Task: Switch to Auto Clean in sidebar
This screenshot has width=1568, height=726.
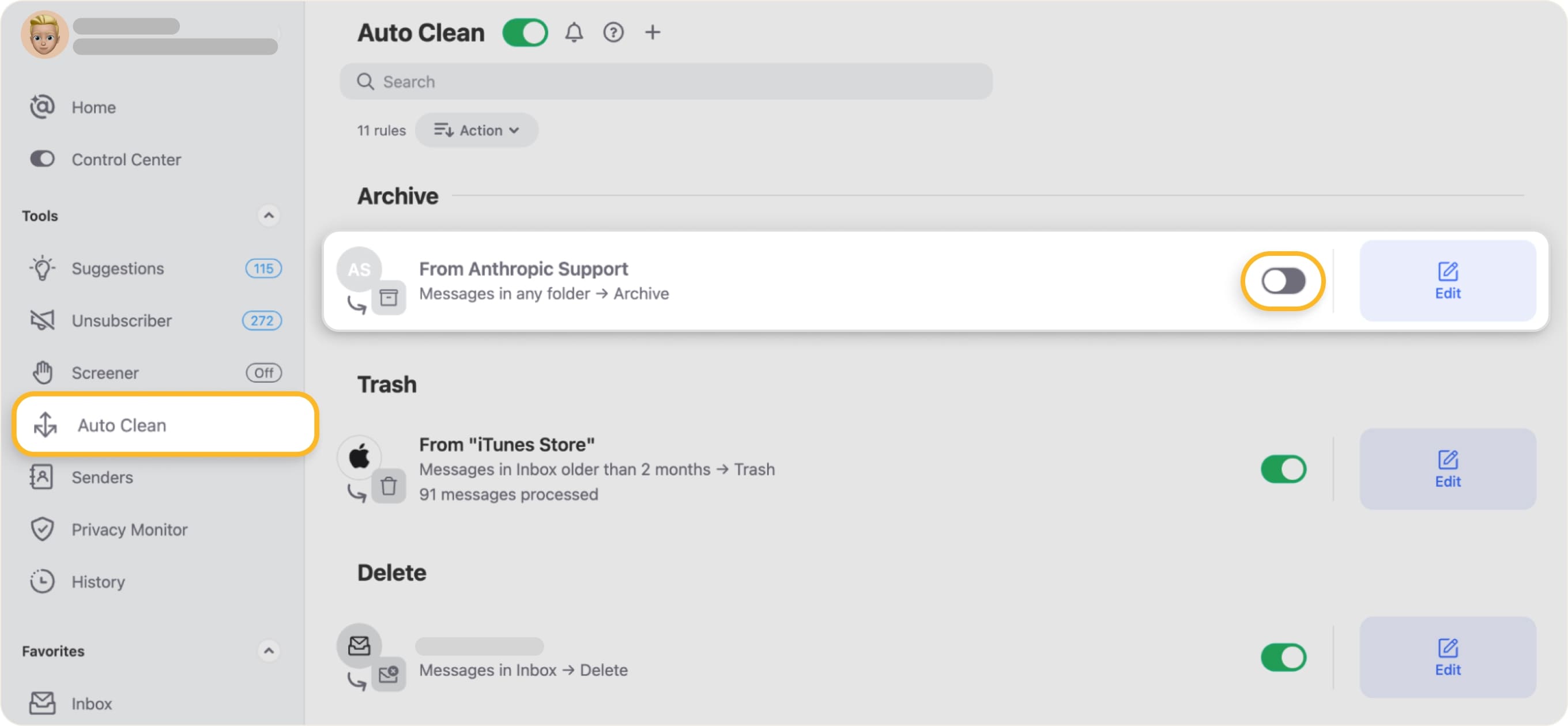Action: (x=122, y=425)
